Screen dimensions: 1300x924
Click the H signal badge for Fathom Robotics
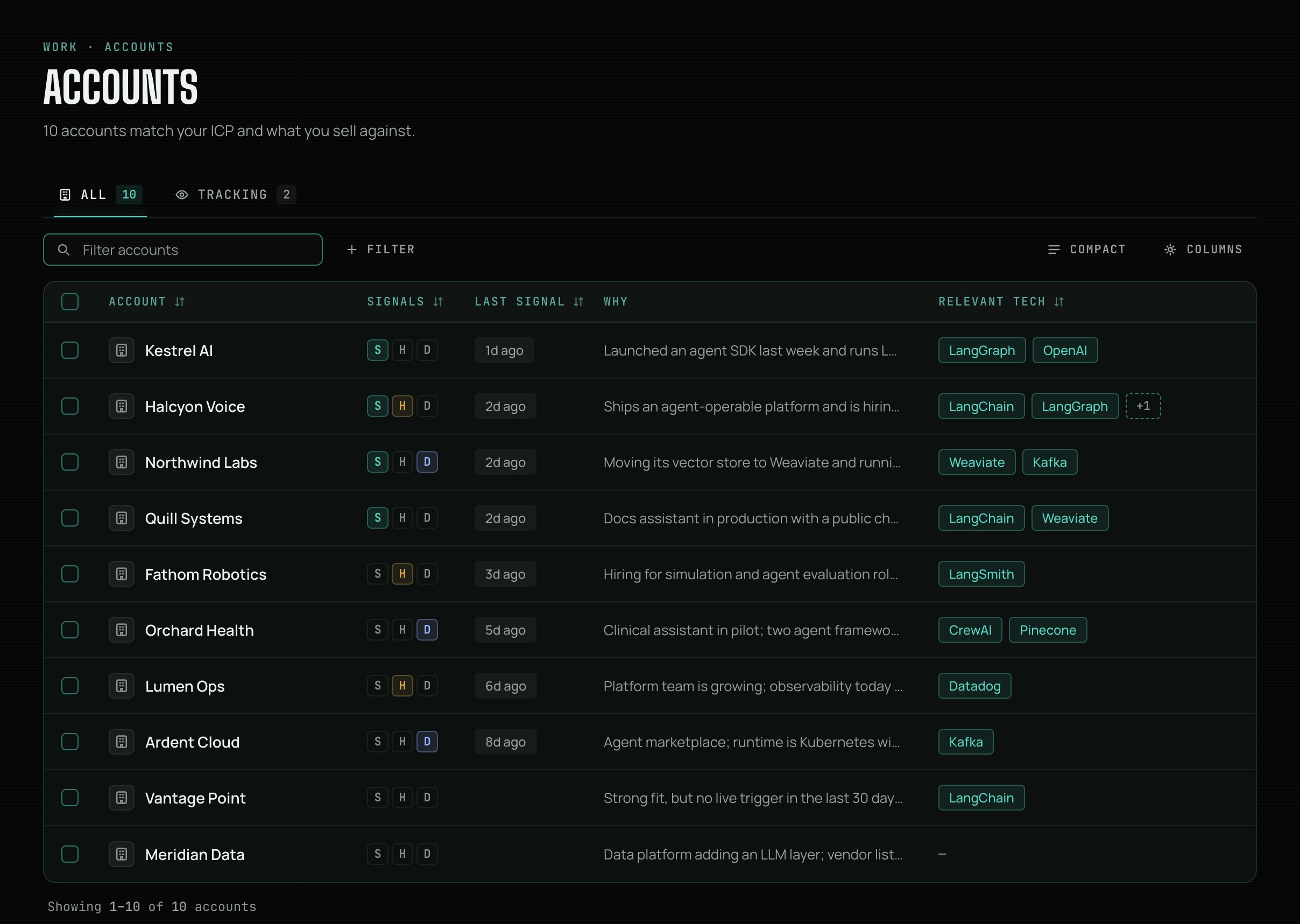point(402,573)
